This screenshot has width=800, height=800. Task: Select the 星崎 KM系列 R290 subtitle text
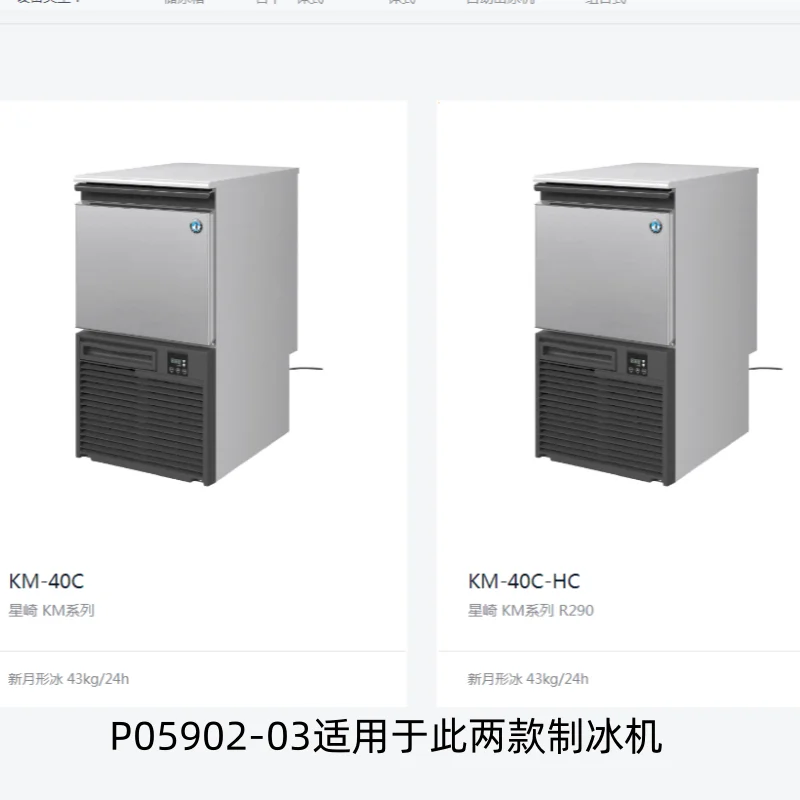tap(531, 610)
